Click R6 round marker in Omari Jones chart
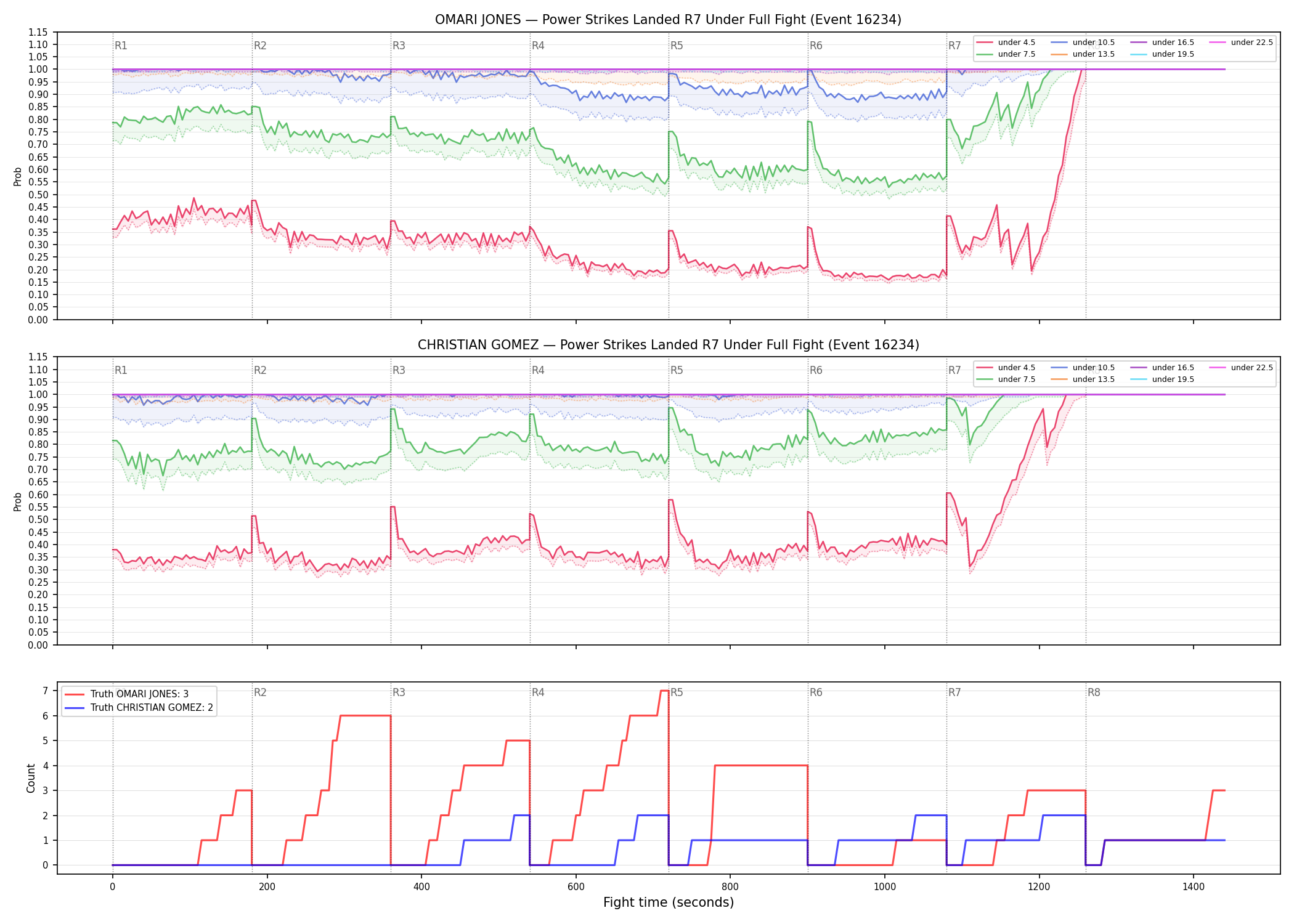Image resolution: width=1294 pixels, height=924 pixels. (816, 46)
